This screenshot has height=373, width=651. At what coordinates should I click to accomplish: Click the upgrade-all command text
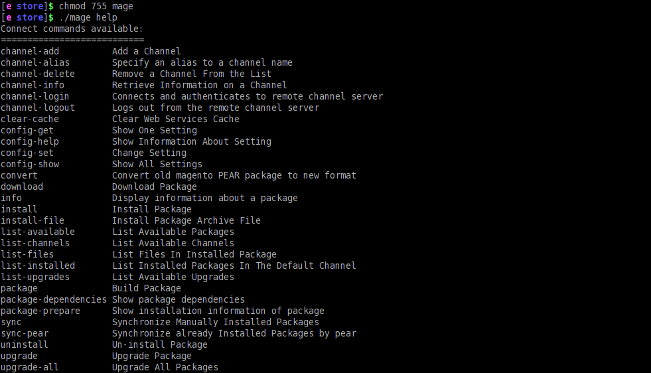29,367
